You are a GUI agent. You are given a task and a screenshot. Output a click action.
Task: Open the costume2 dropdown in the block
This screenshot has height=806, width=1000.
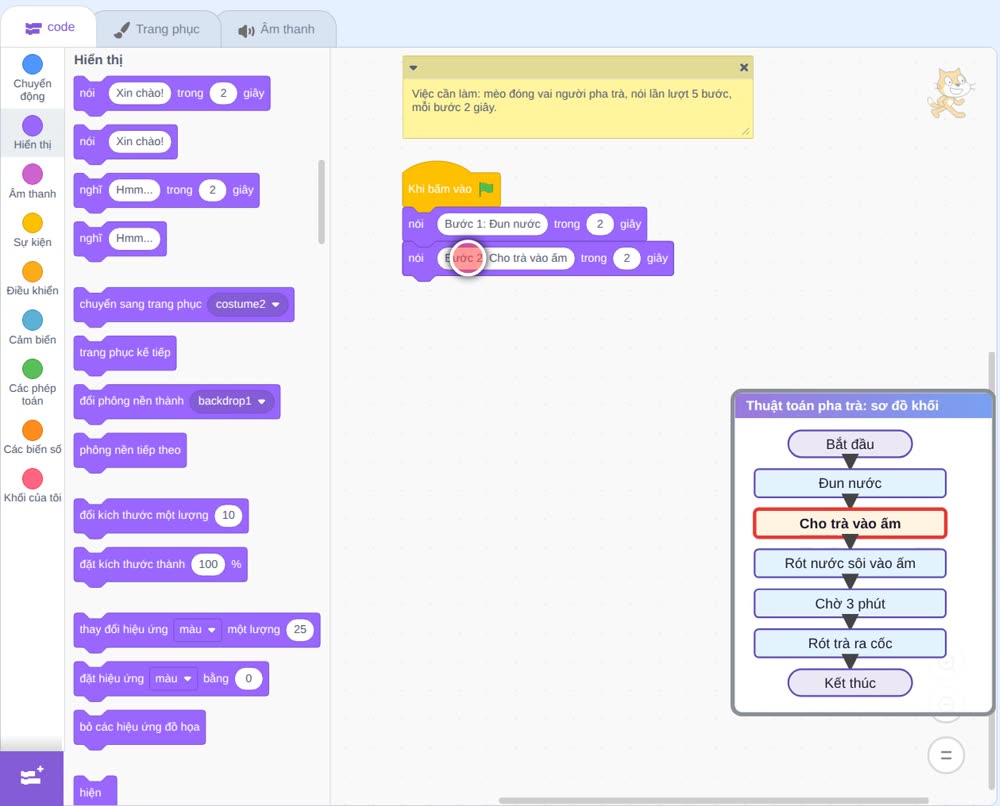247,305
